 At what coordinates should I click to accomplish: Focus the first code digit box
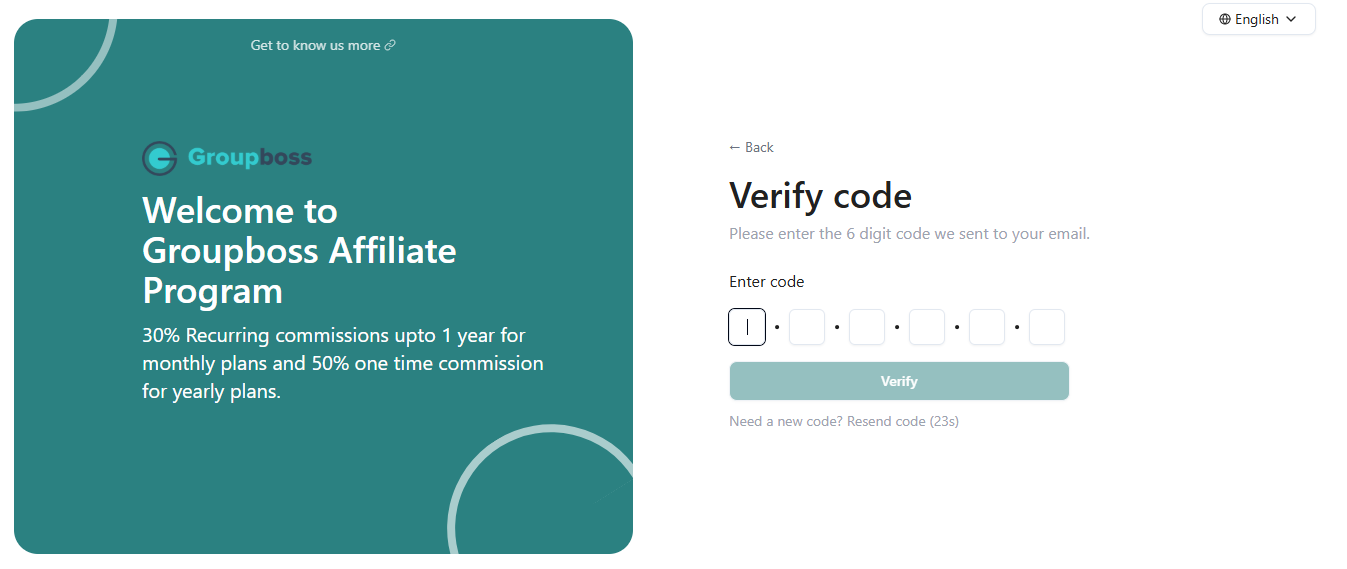pos(747,327)
